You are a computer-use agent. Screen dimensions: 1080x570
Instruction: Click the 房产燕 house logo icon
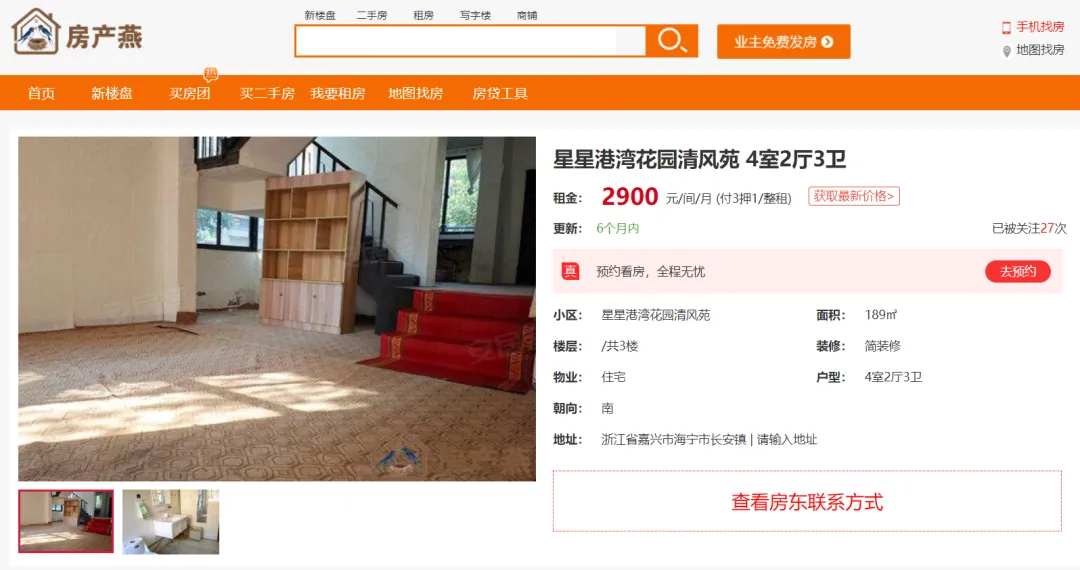(36, 32)
